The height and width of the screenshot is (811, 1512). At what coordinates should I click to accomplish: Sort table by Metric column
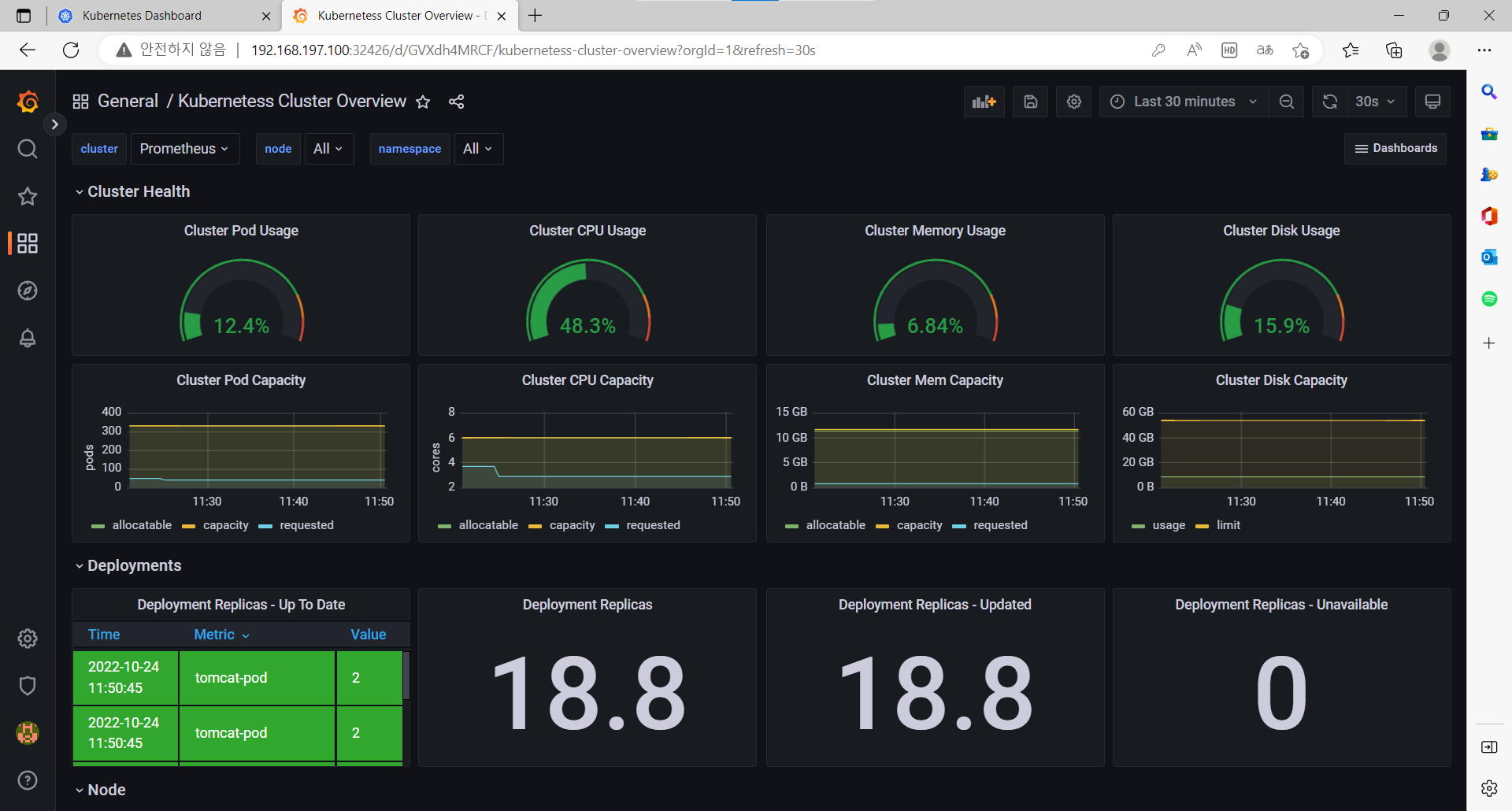[222, 635]
